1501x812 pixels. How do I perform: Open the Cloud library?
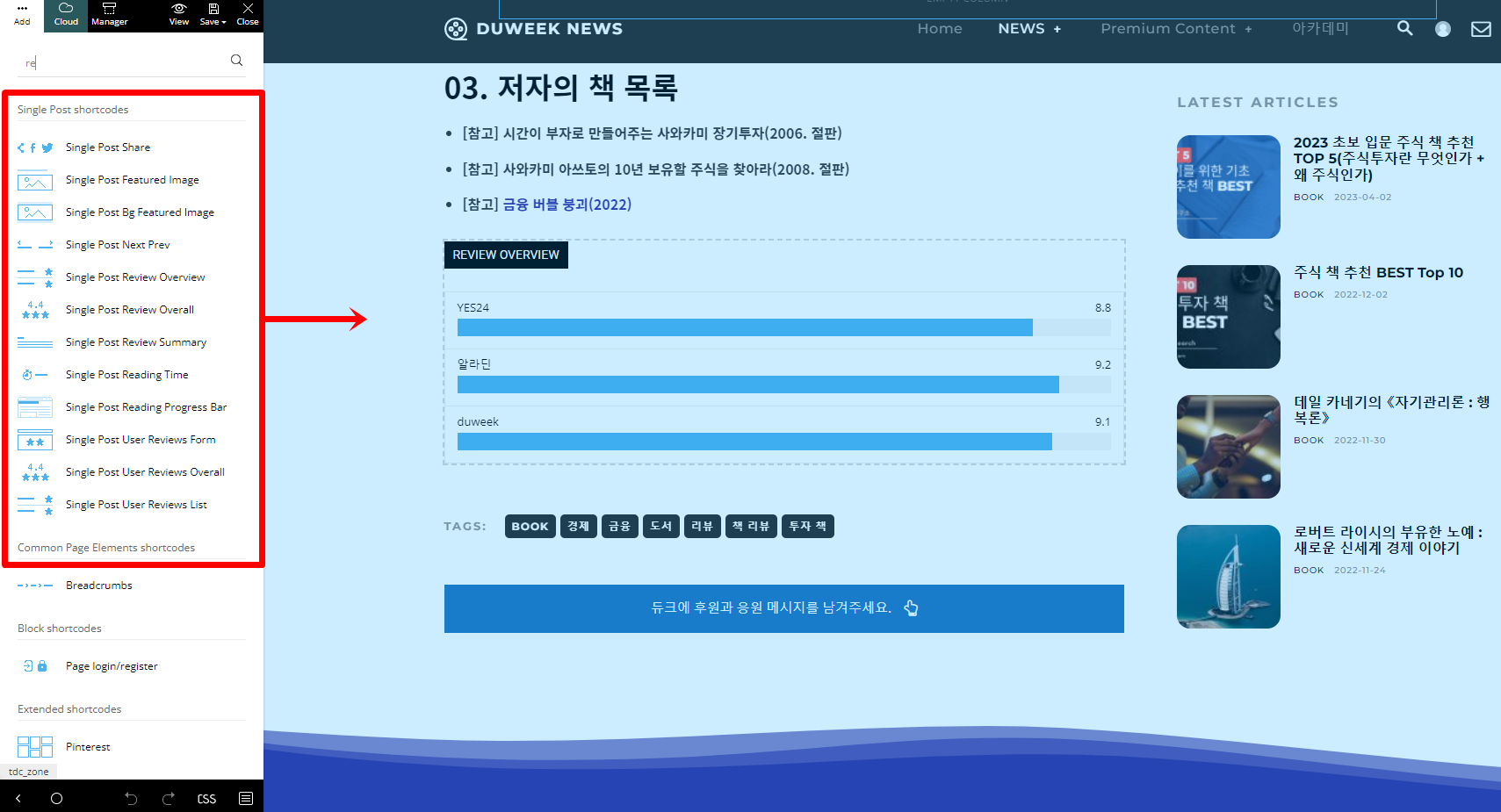66,15
